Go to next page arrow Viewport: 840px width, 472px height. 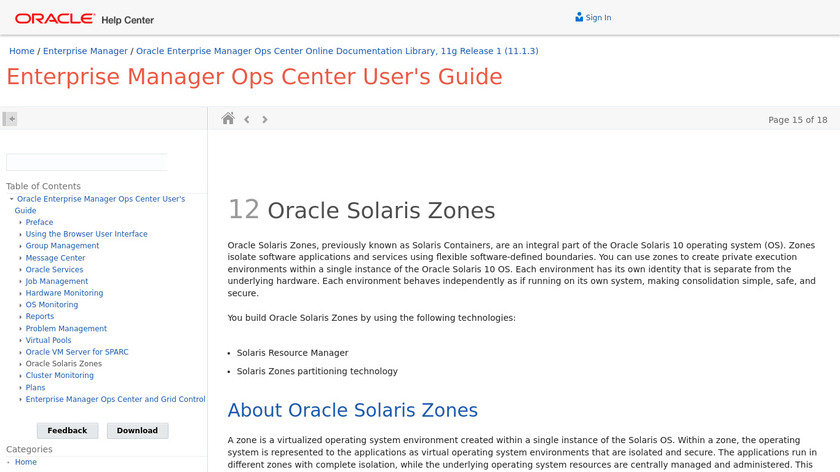coord(265,119)
